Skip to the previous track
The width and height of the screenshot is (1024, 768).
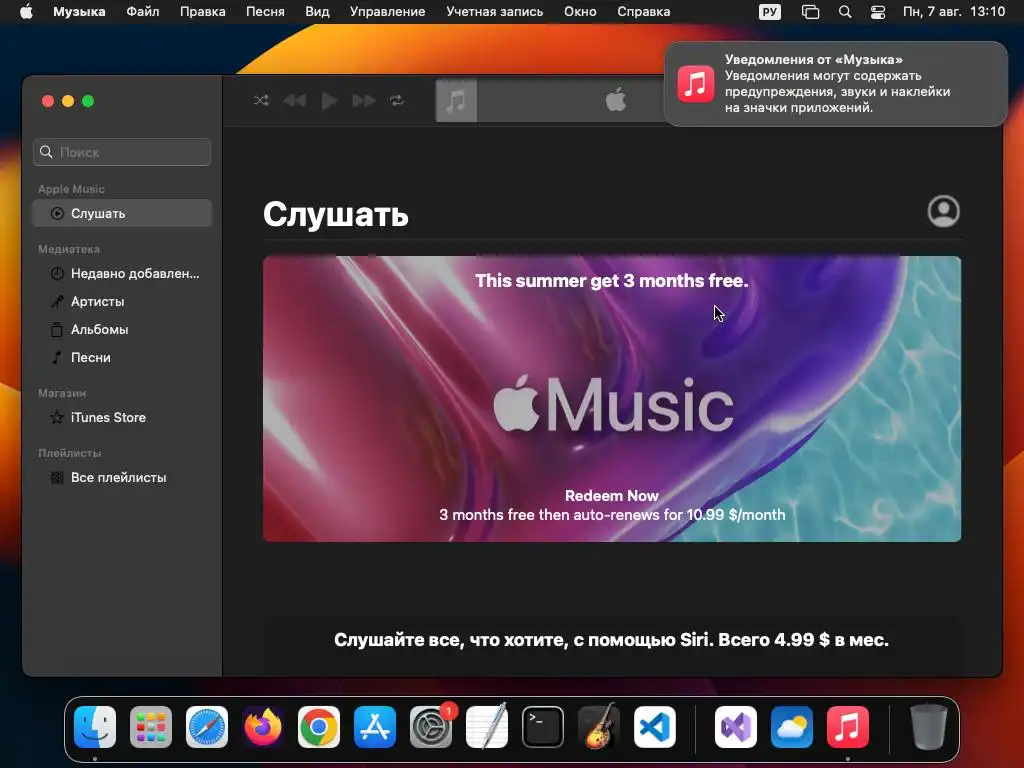pyautogui.click(x=295, y=101)
